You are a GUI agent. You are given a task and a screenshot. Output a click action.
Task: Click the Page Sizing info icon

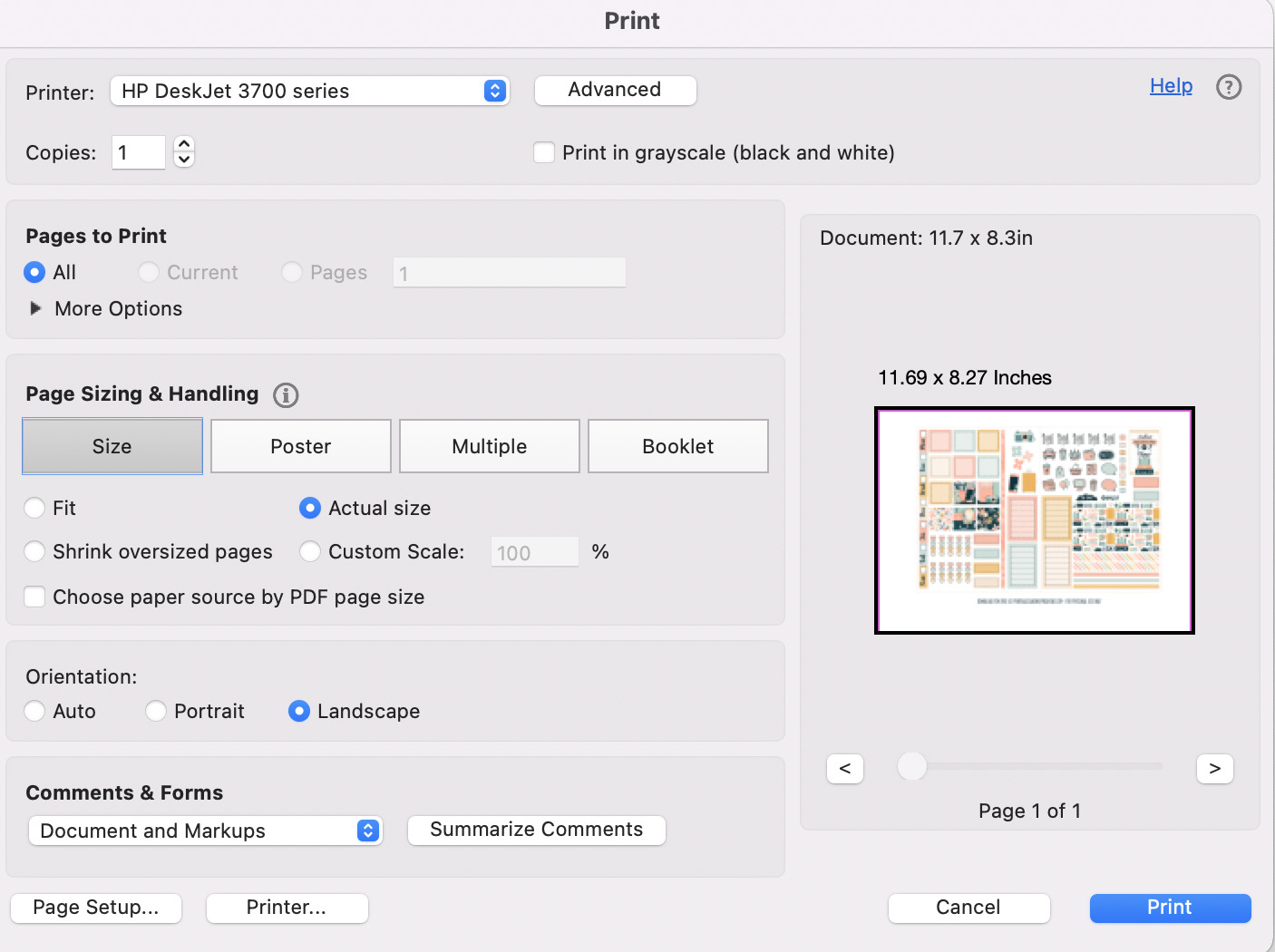286,395
